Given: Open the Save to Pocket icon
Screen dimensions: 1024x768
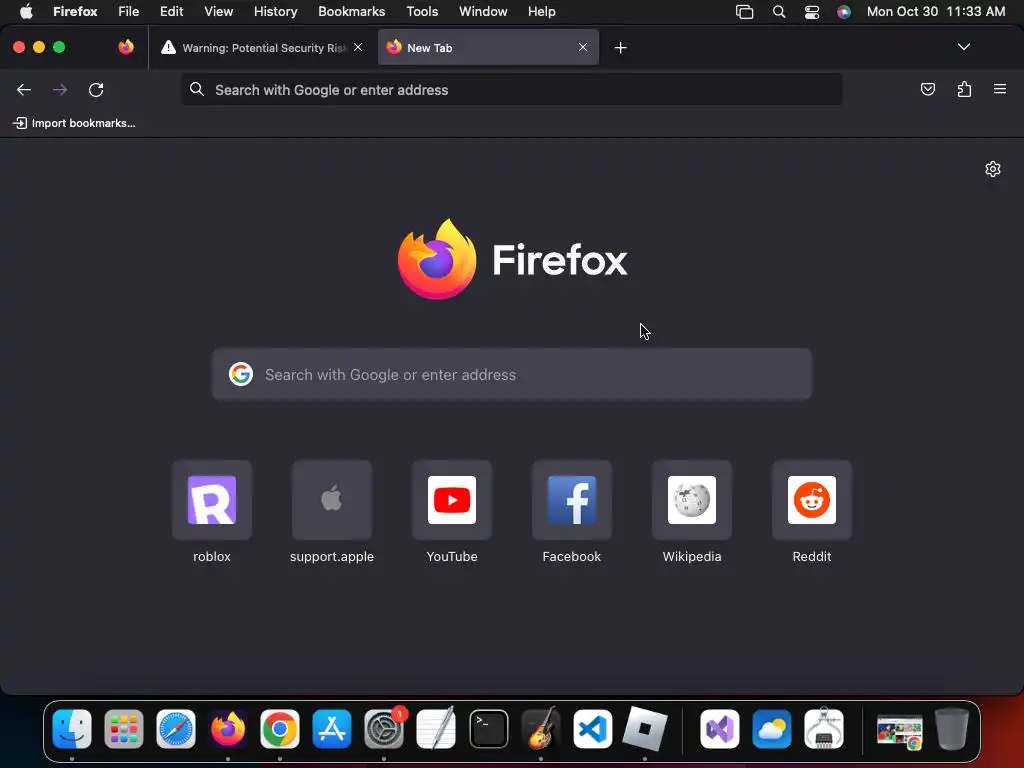Looking at the screenshot, I should 927,89.
